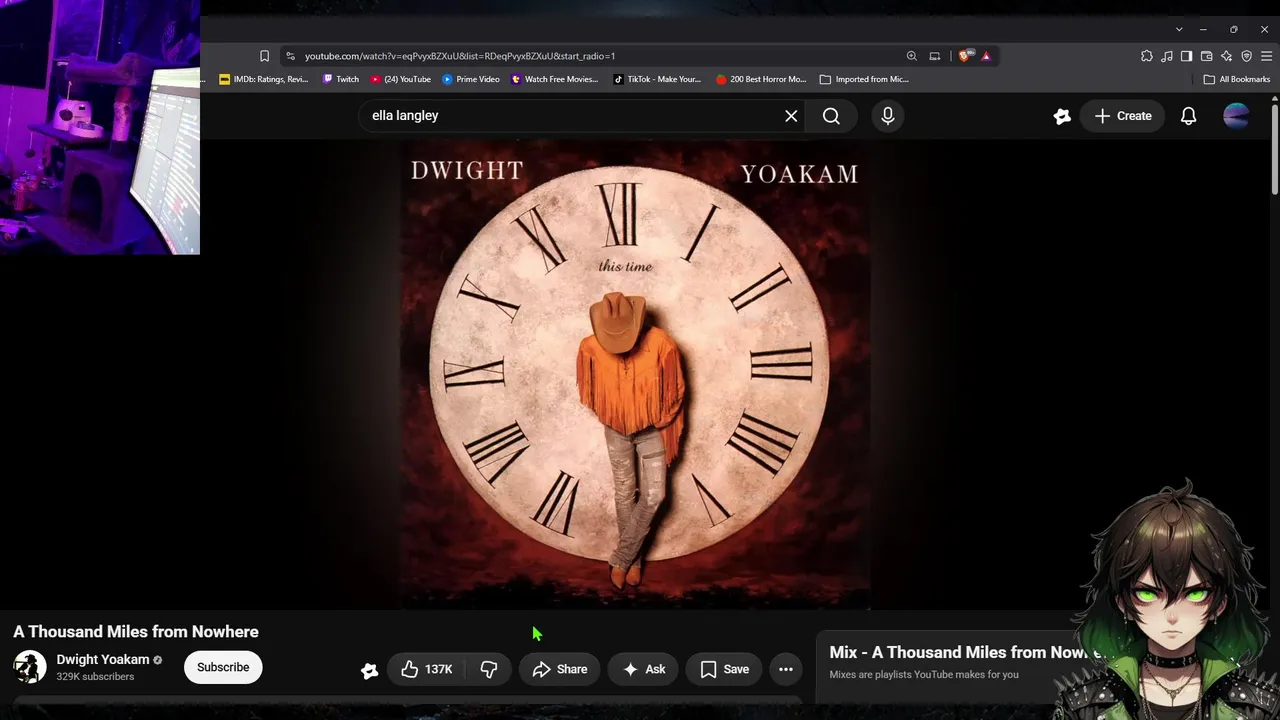
Task: Open the Twitch bookmark
Action: [x=341, y=79]
